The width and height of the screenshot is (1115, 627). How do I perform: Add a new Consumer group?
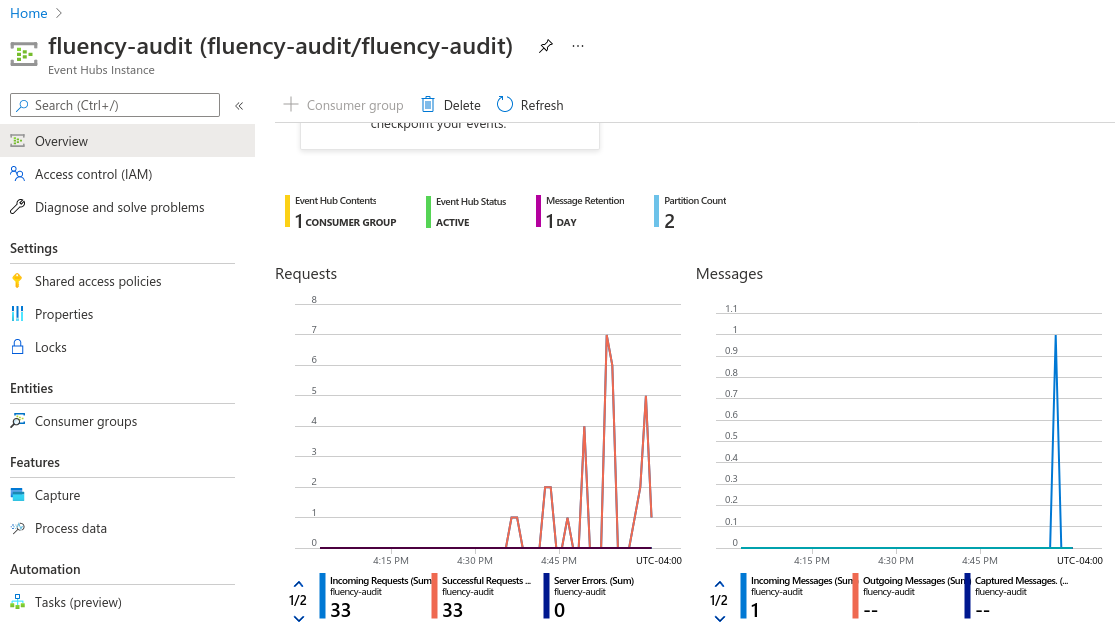point(343,105)
